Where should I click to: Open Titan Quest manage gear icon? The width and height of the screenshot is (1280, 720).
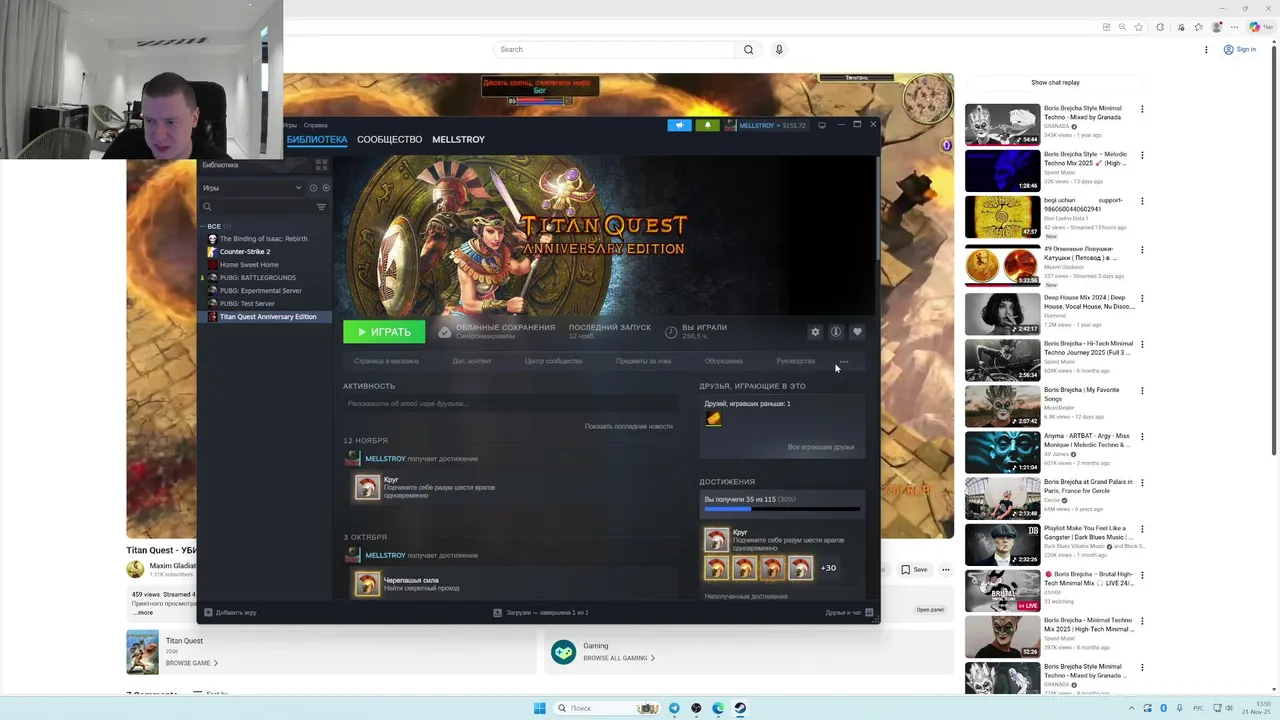tap(815, 332)
